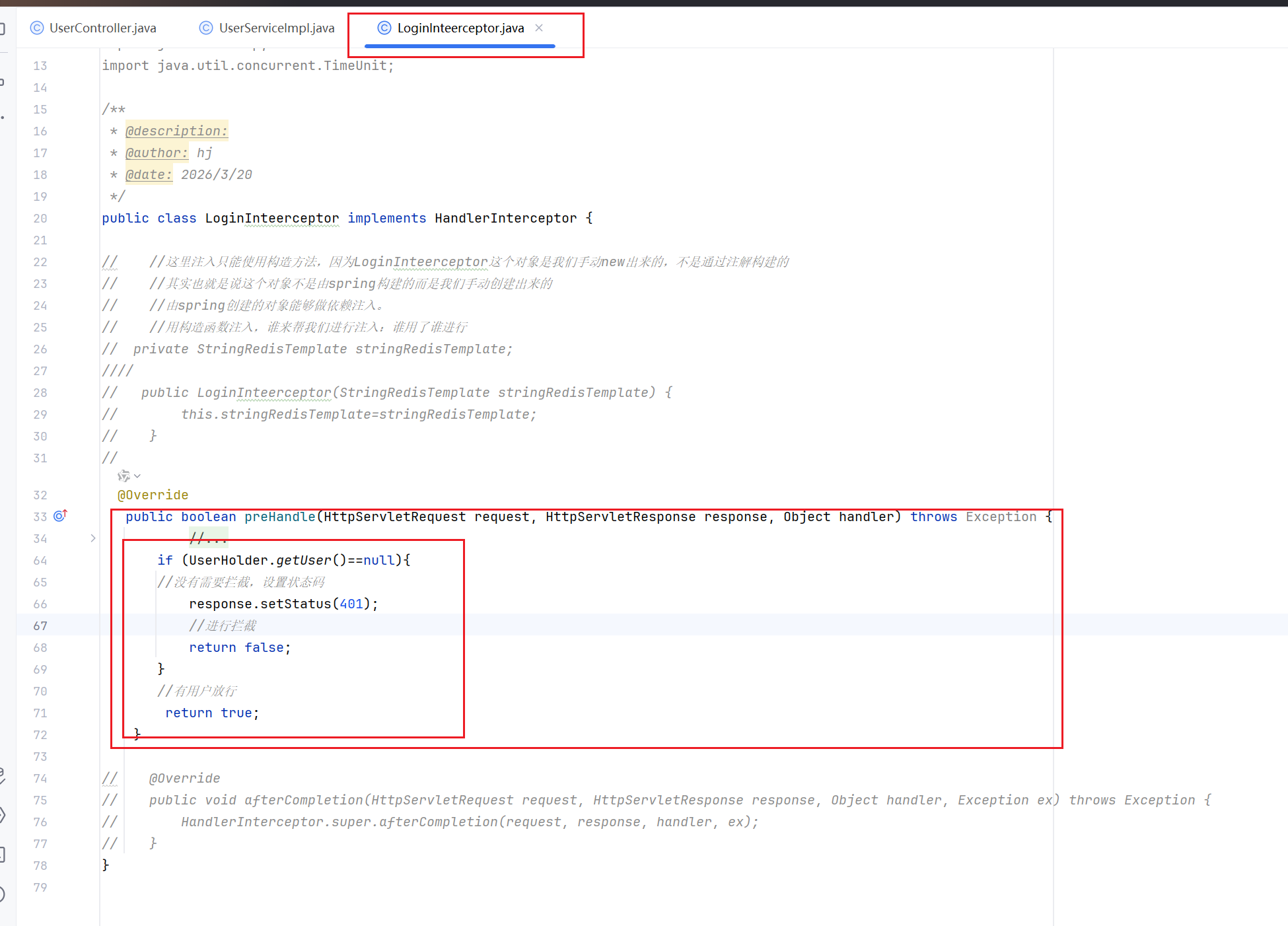Click the class icon on UserServiceImpl.java tab

click(206, 28)
